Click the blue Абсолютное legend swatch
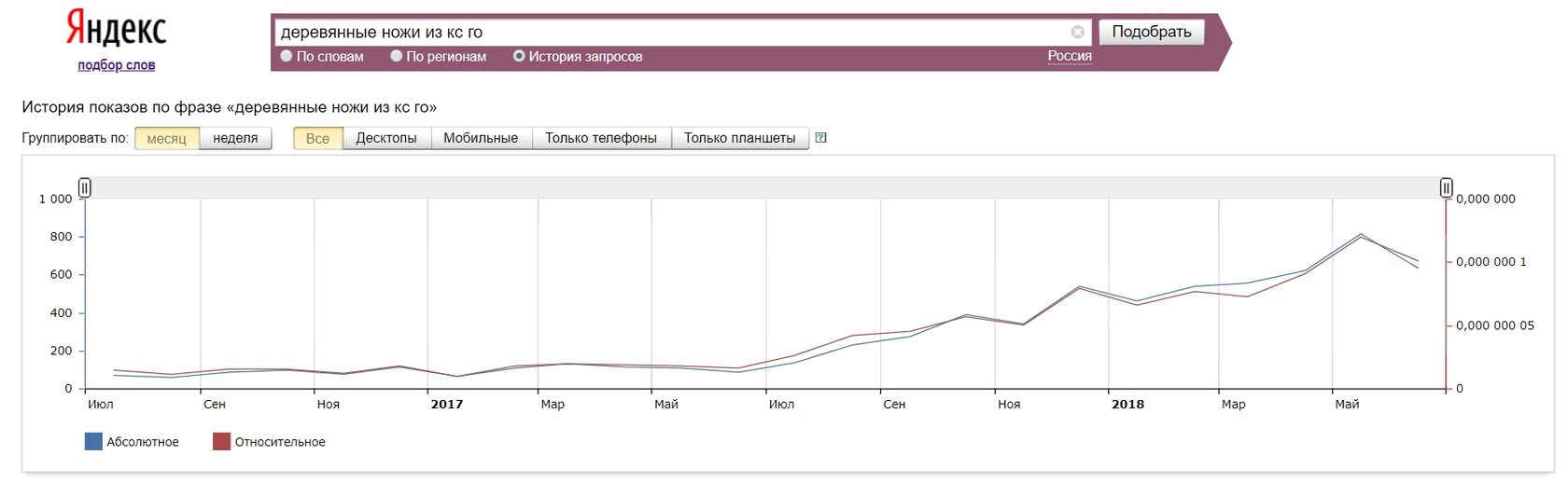This screenshot has height=483, width=1568. (x=93, y=442)
